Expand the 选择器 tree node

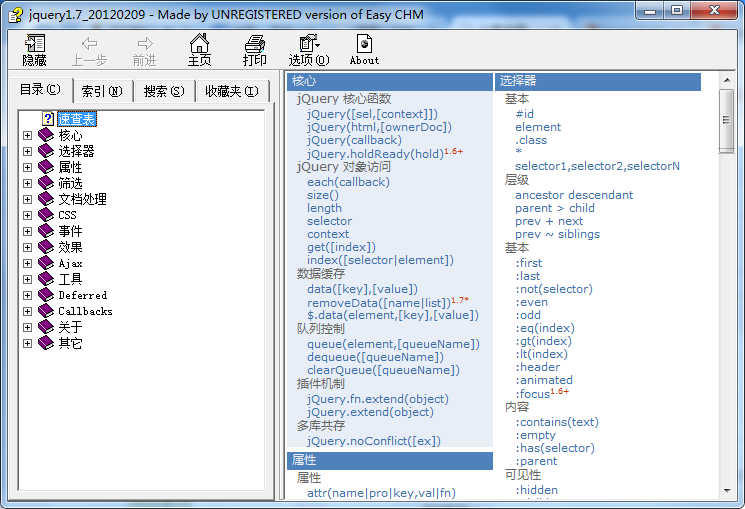[28, 151]
